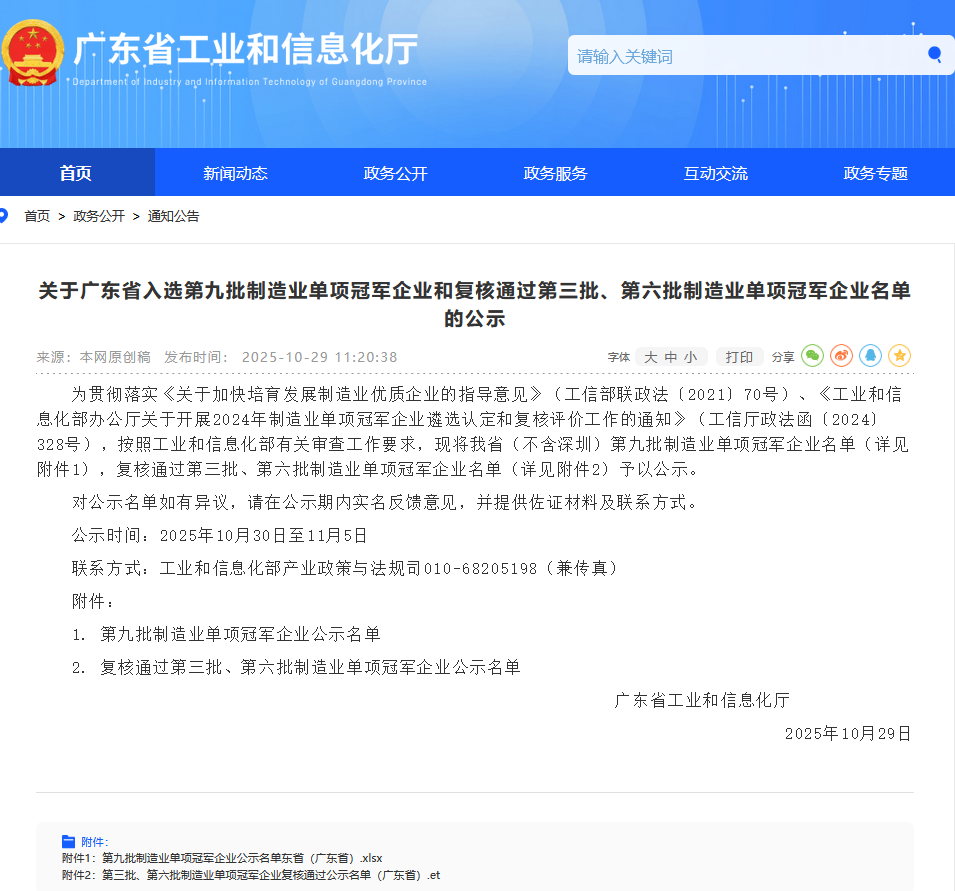Click the national emblem logo
955x891 pixels.
coord(32,54)
